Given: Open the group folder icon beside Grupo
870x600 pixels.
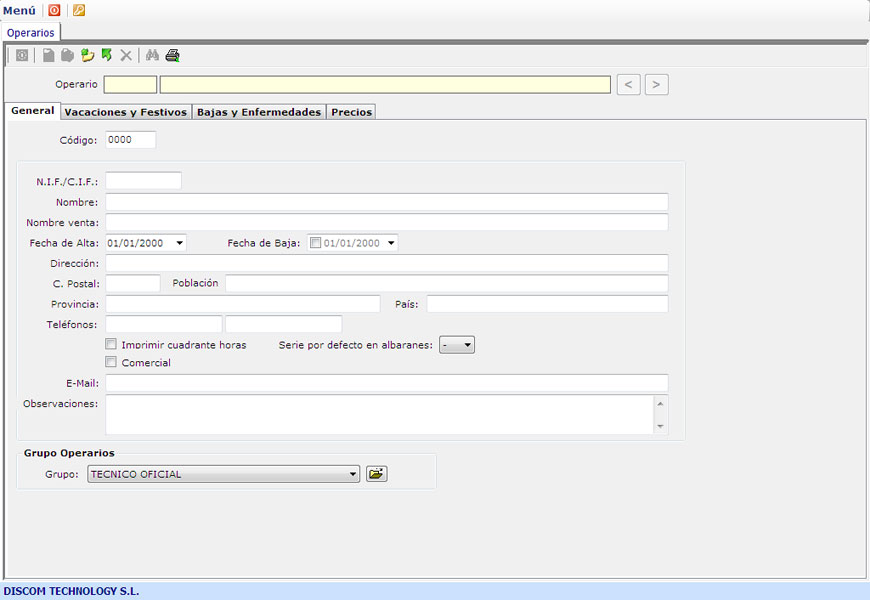Looking at the screenshot, I should [376, 474].
